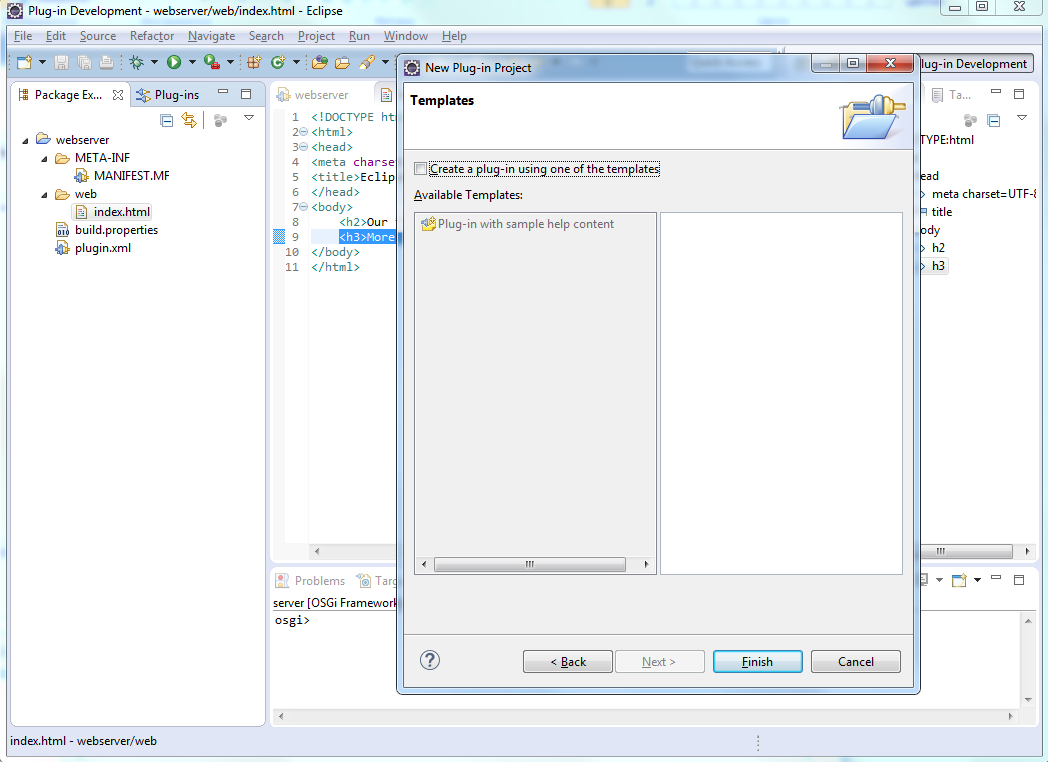Open the Debug dropdown arrow
The width and height of the screenshot is (1048, 762).
pyautogui.click(x=154, y=63)
